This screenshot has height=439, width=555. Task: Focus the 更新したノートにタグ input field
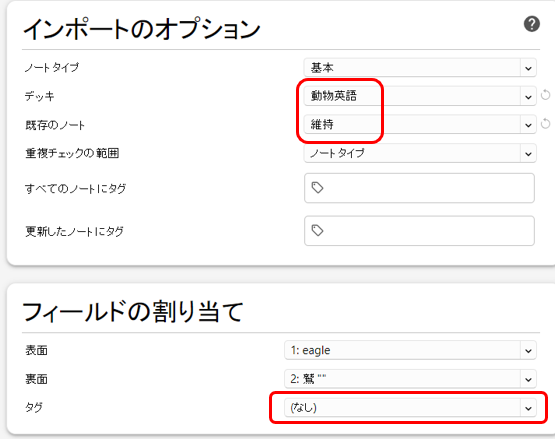tap(419, 231)
